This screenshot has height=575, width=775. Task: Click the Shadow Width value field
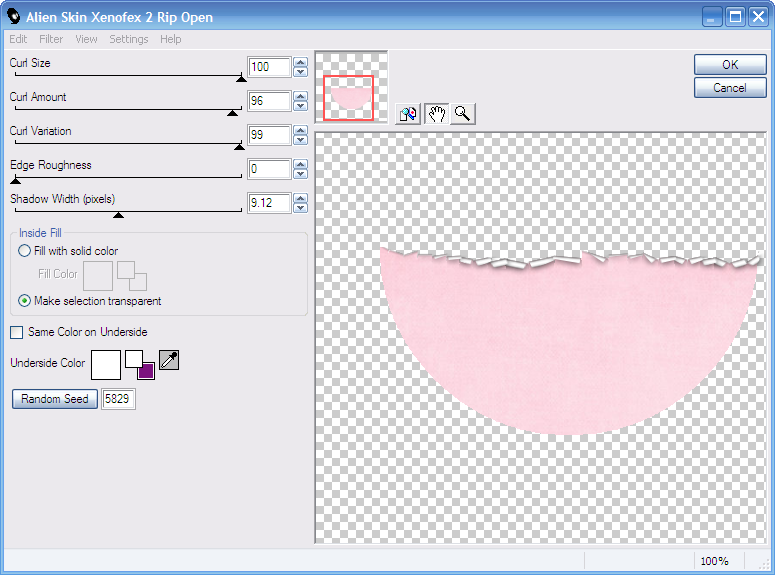[269, 203]
